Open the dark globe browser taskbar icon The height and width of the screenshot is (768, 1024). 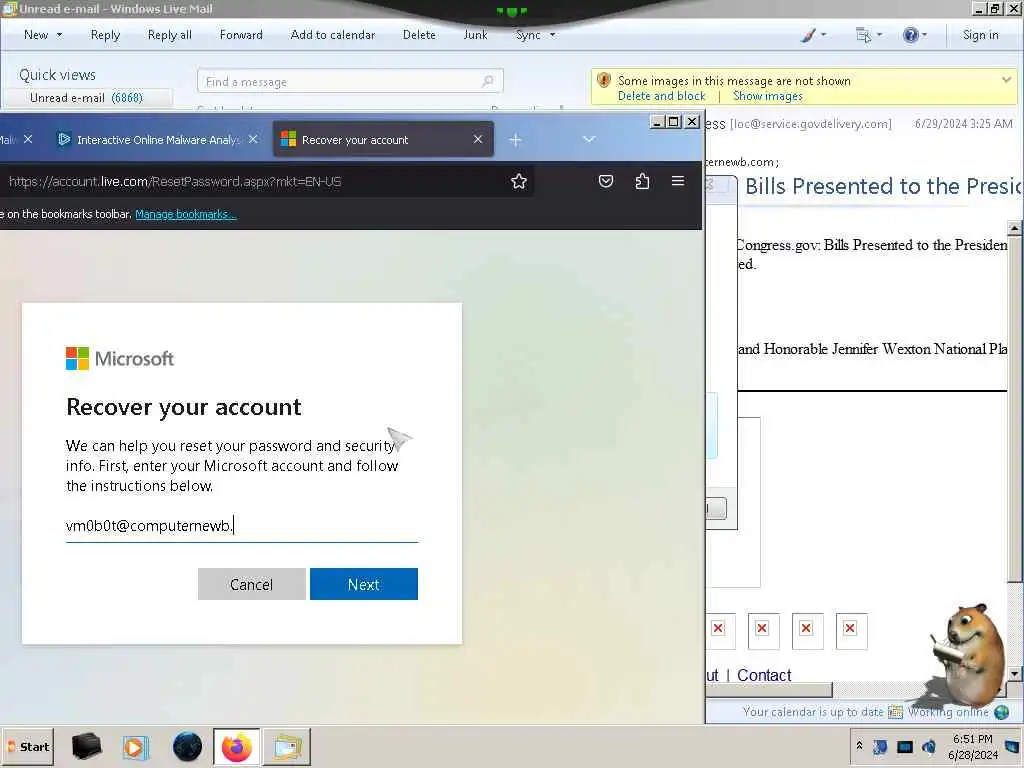187,747
